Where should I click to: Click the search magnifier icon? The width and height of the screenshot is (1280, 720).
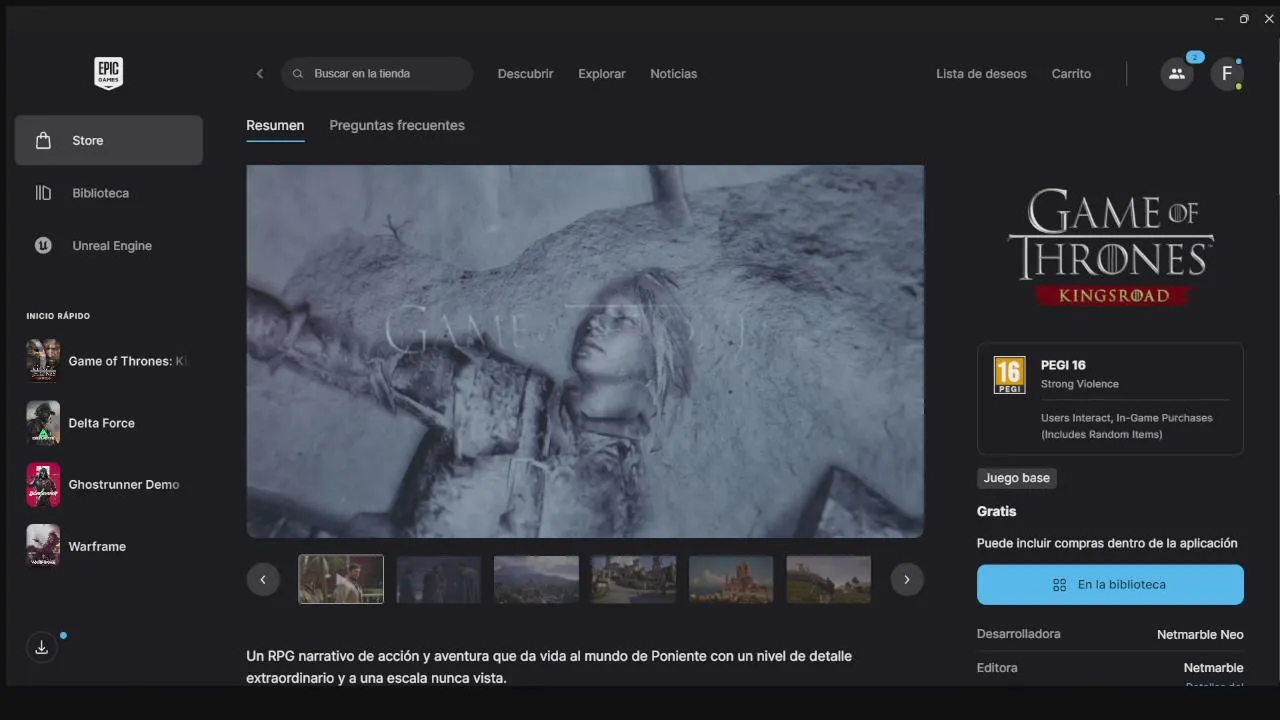click(x=298, y=74)
